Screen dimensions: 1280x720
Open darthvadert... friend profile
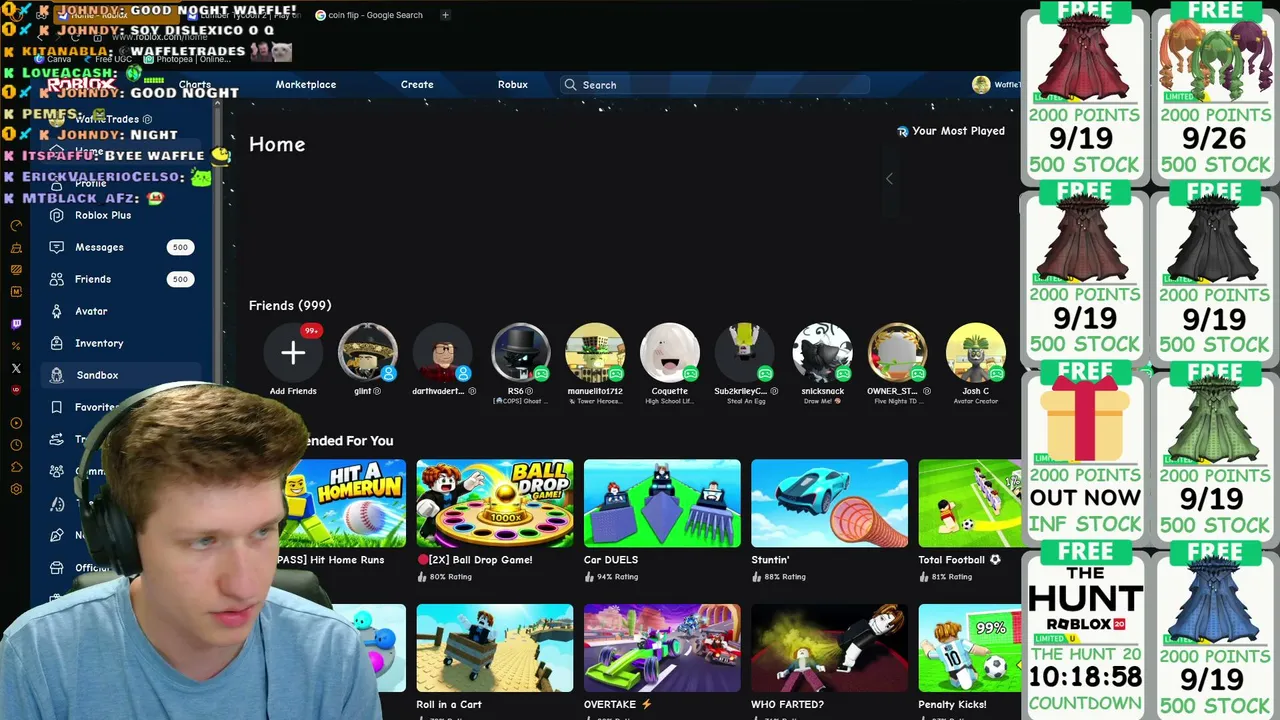tap(442, 352)
